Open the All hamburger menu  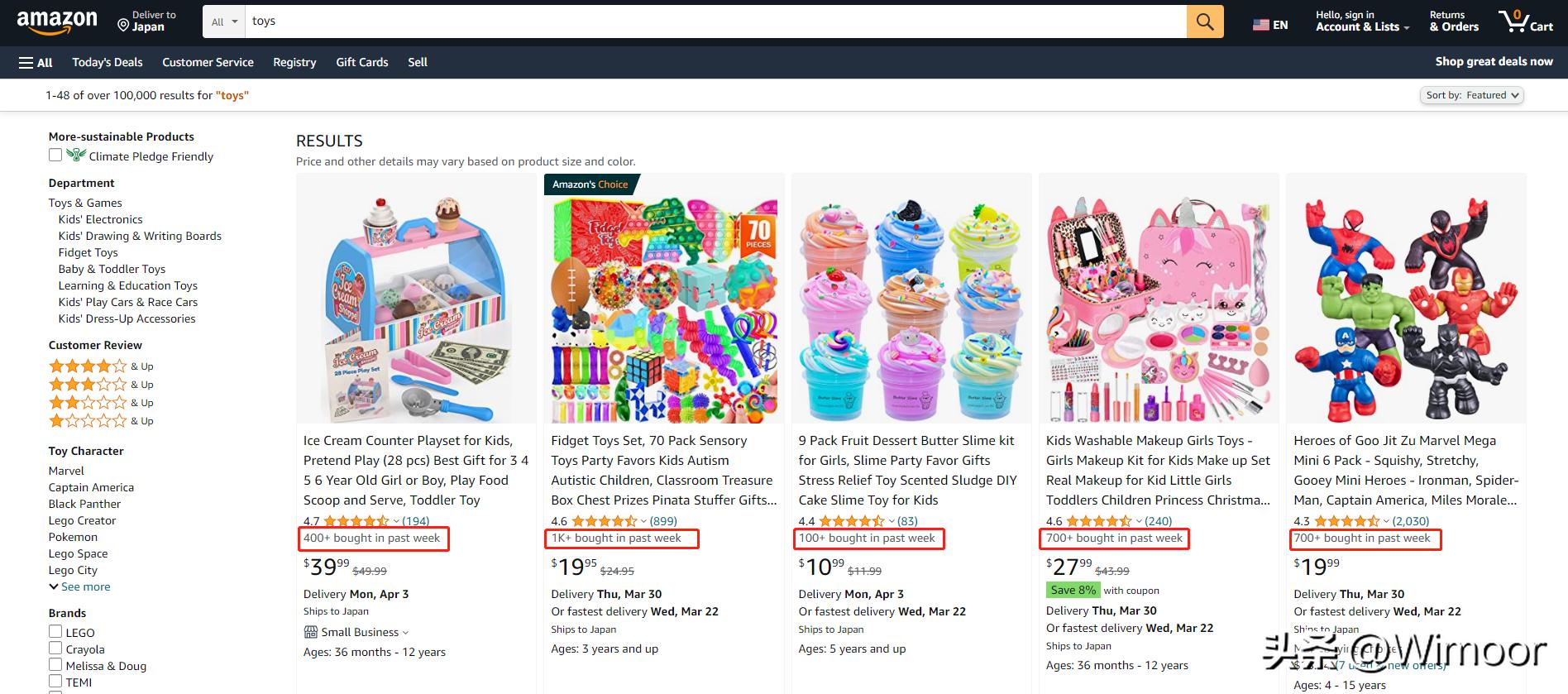(36, 62)
